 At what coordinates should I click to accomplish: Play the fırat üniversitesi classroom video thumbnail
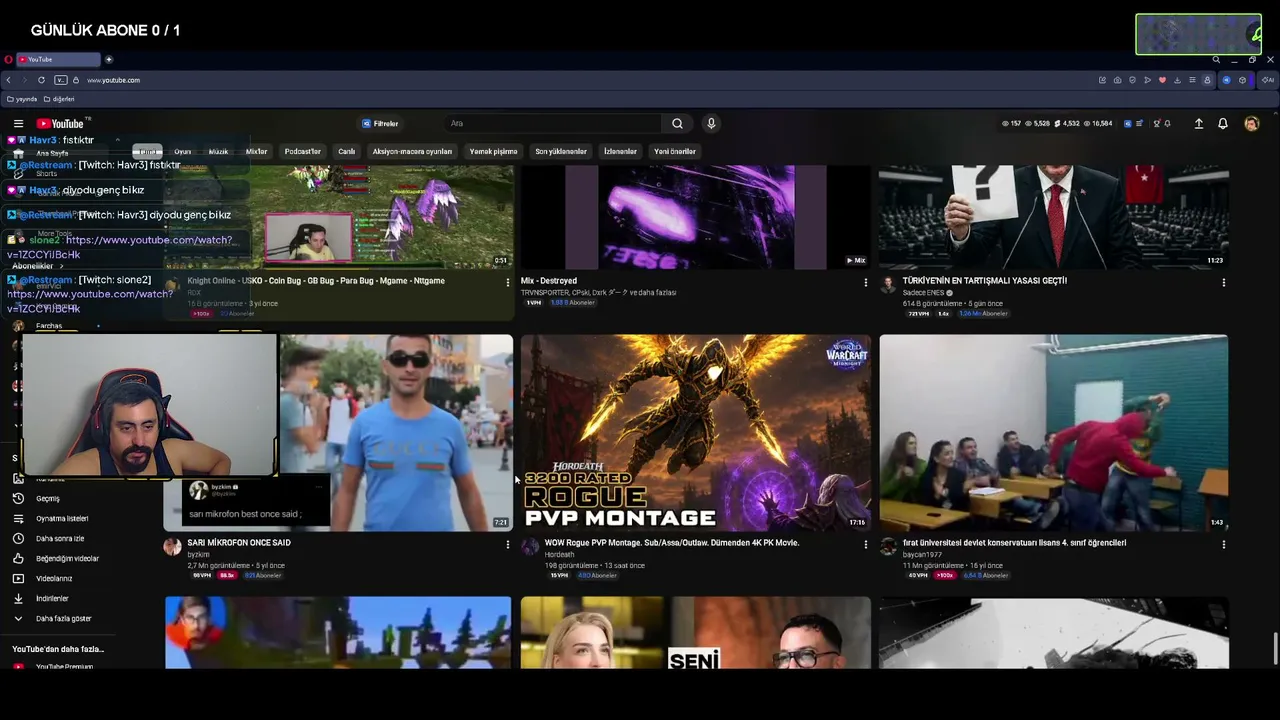click(x=1053, y=433)
